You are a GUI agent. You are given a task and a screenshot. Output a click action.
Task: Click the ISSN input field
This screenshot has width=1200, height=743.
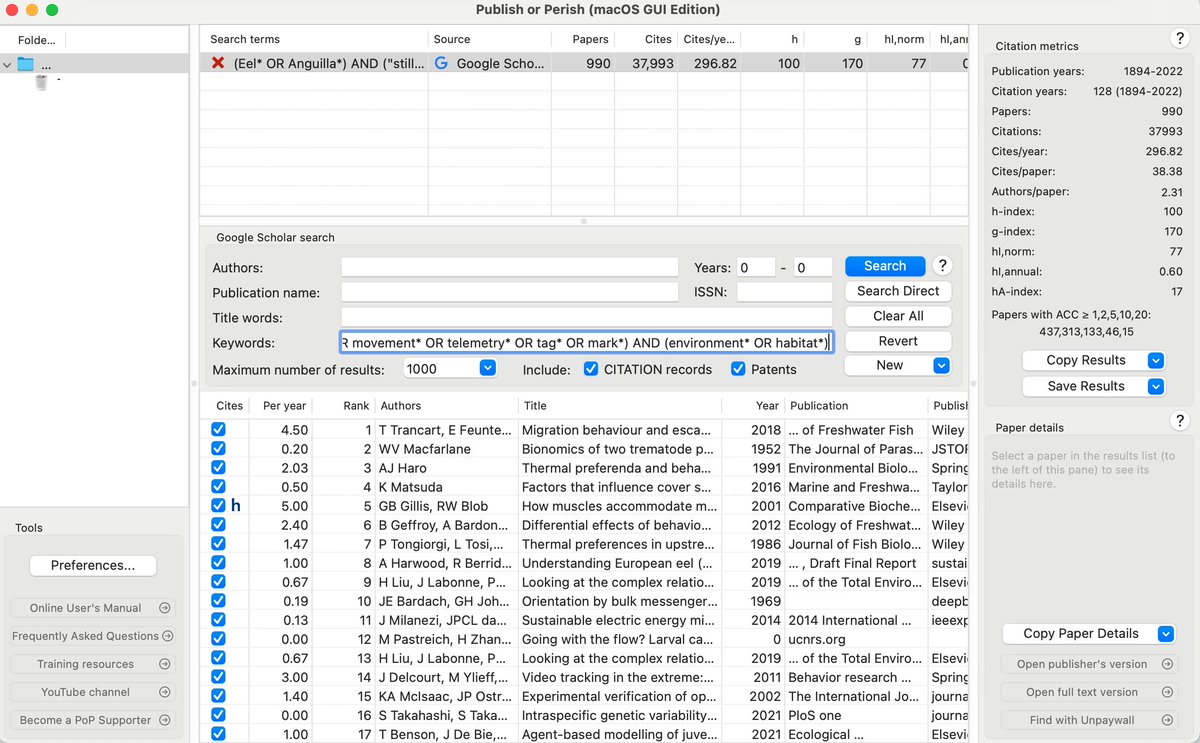coord(785,292)
